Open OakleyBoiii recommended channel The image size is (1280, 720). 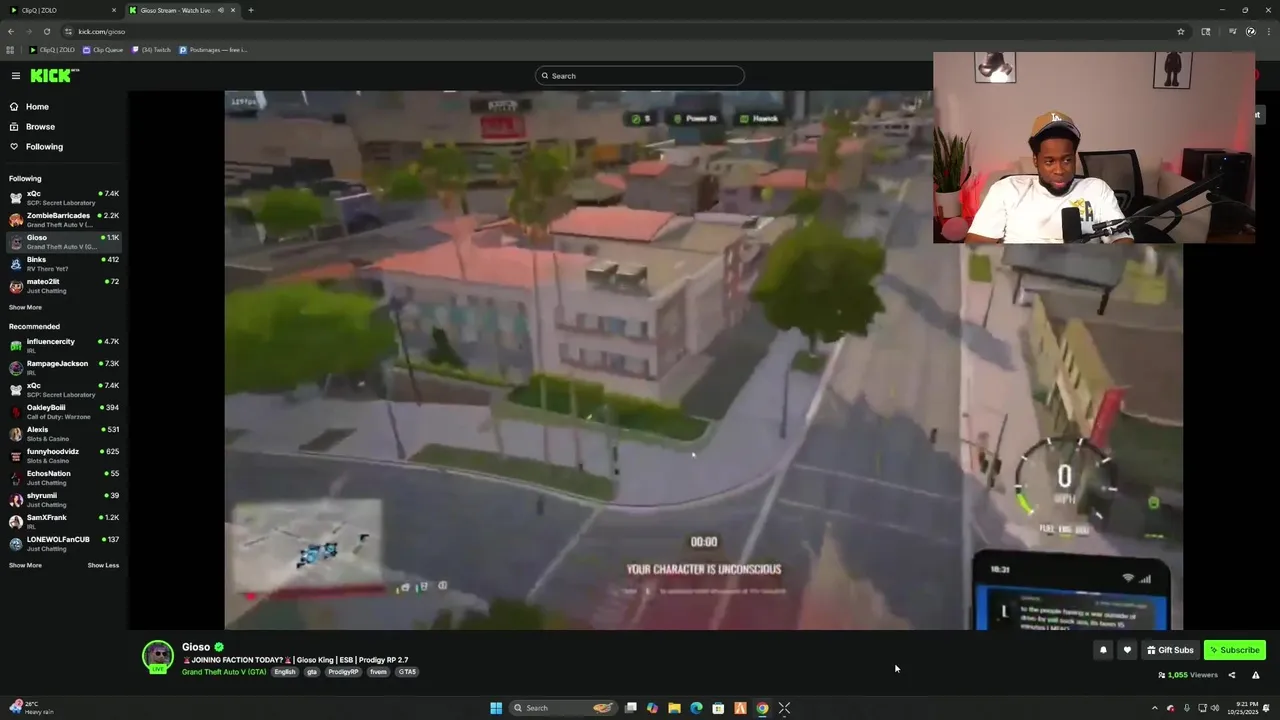coord(64,412)
